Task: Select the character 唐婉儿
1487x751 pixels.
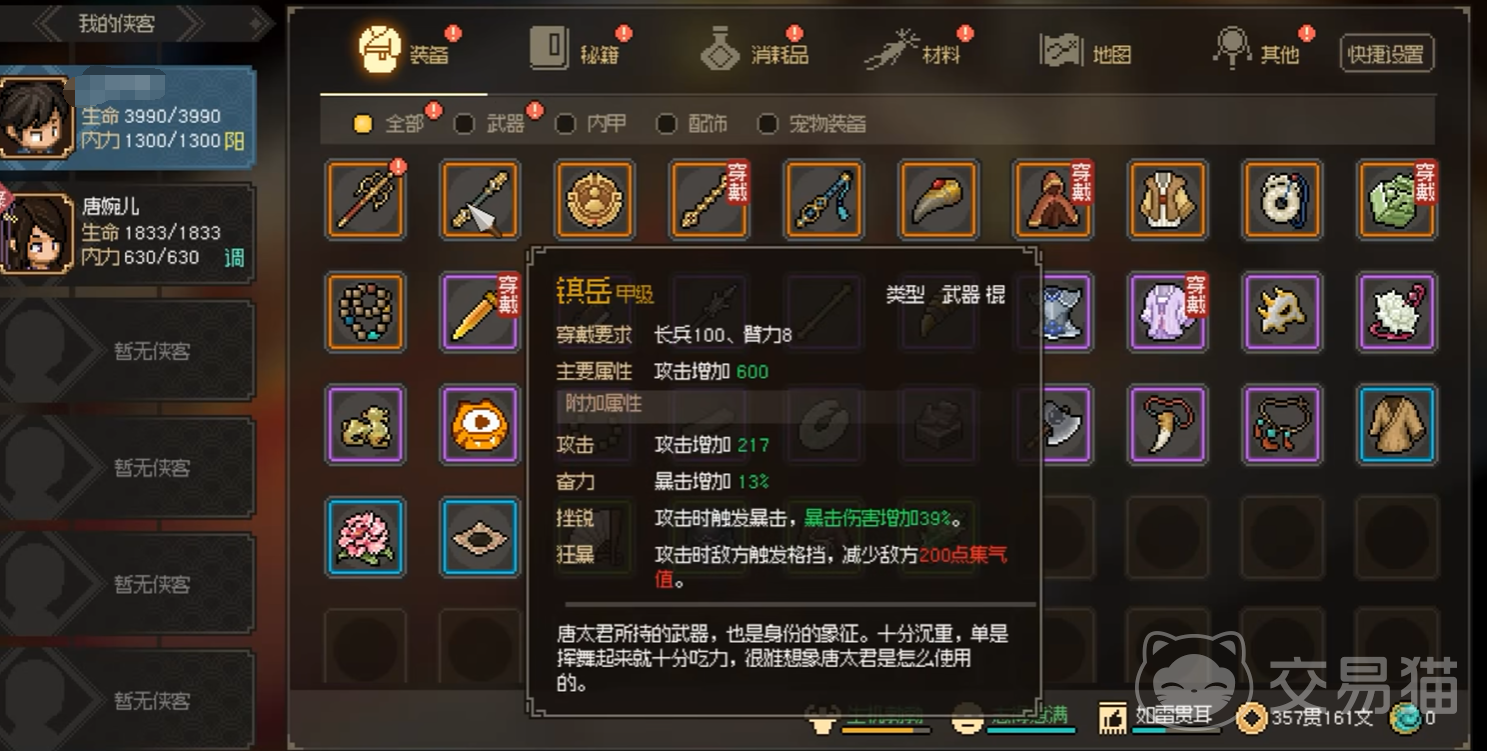Action: point(127,233)
